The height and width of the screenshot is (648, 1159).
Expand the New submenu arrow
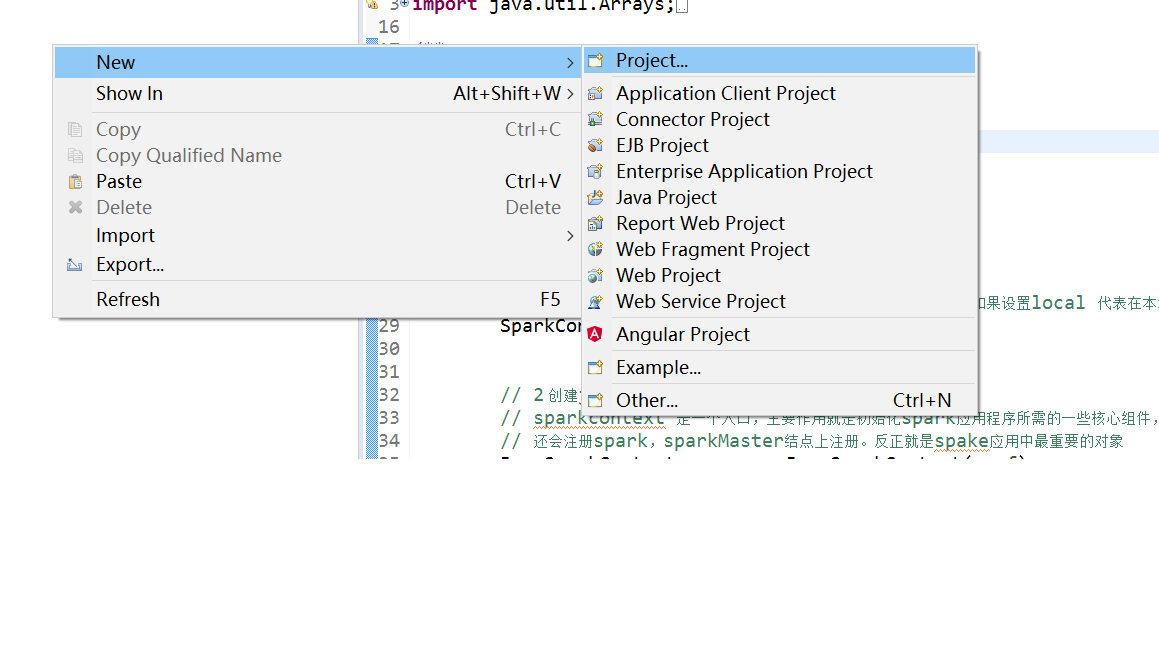pyautogui.click(x=568, y=61)
